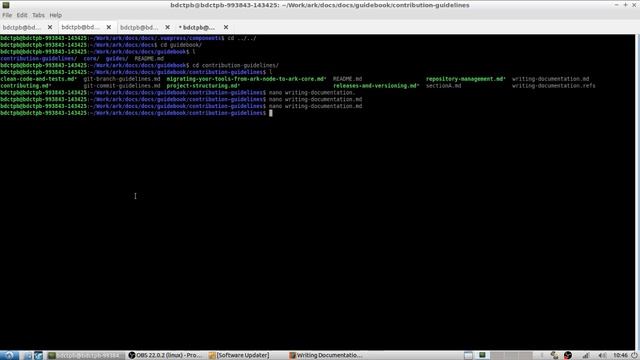Screen dimensions: 640x360
Task: Switch to the OBS 22.0.2 taskbar window
Action: [x=165, y=356]
